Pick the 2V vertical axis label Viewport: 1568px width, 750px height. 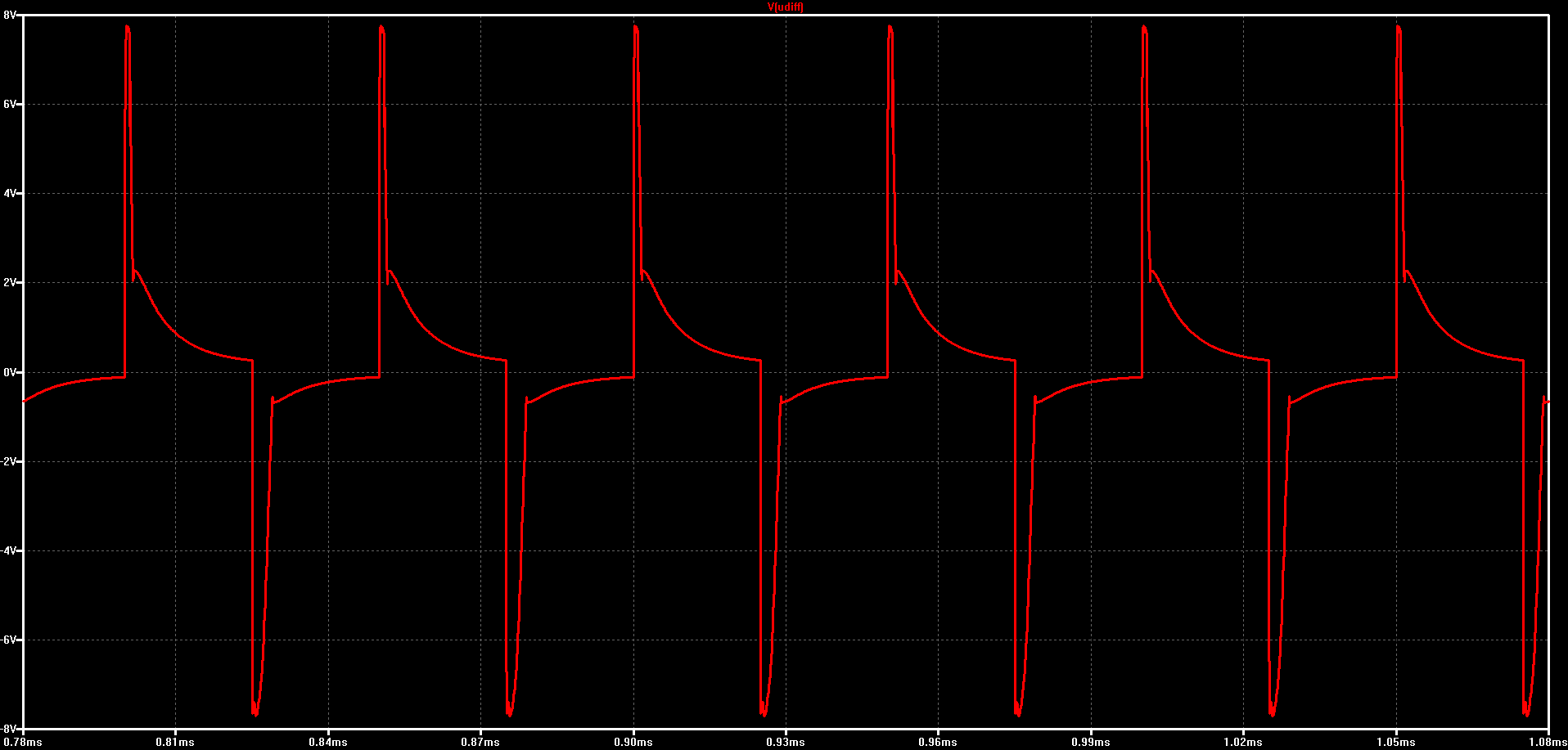(x=9, y=283)
